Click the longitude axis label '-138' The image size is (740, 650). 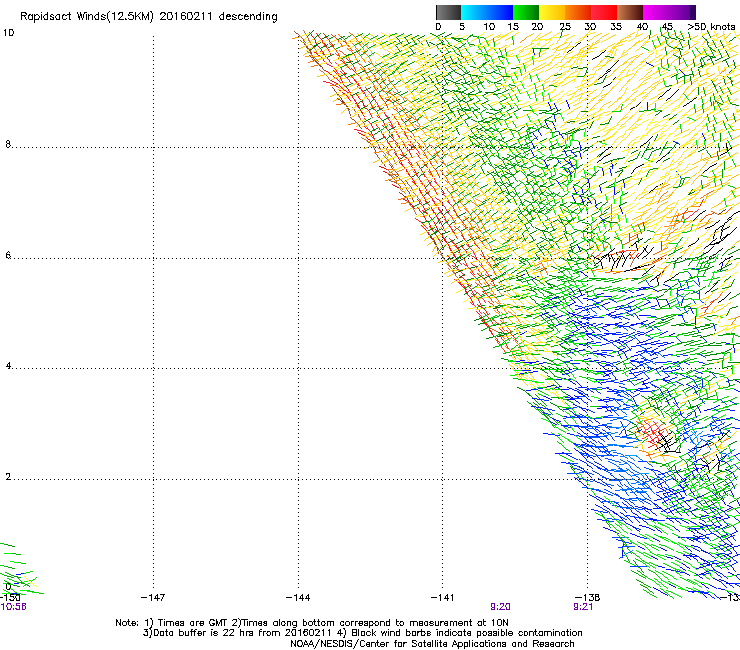pyautogui.click(x=587, y=598)
